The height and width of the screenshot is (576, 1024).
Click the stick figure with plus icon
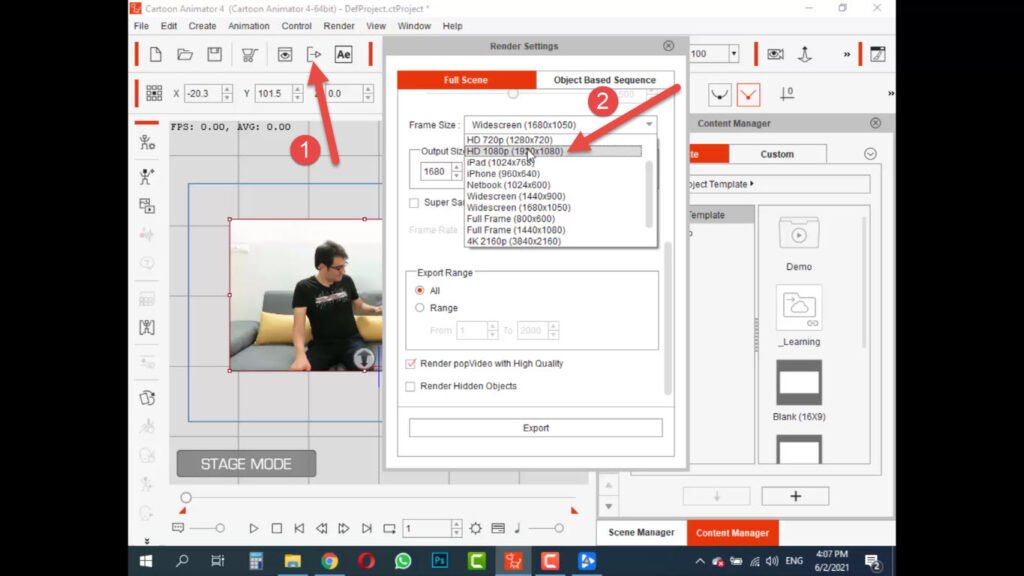(x=147, y=176)
